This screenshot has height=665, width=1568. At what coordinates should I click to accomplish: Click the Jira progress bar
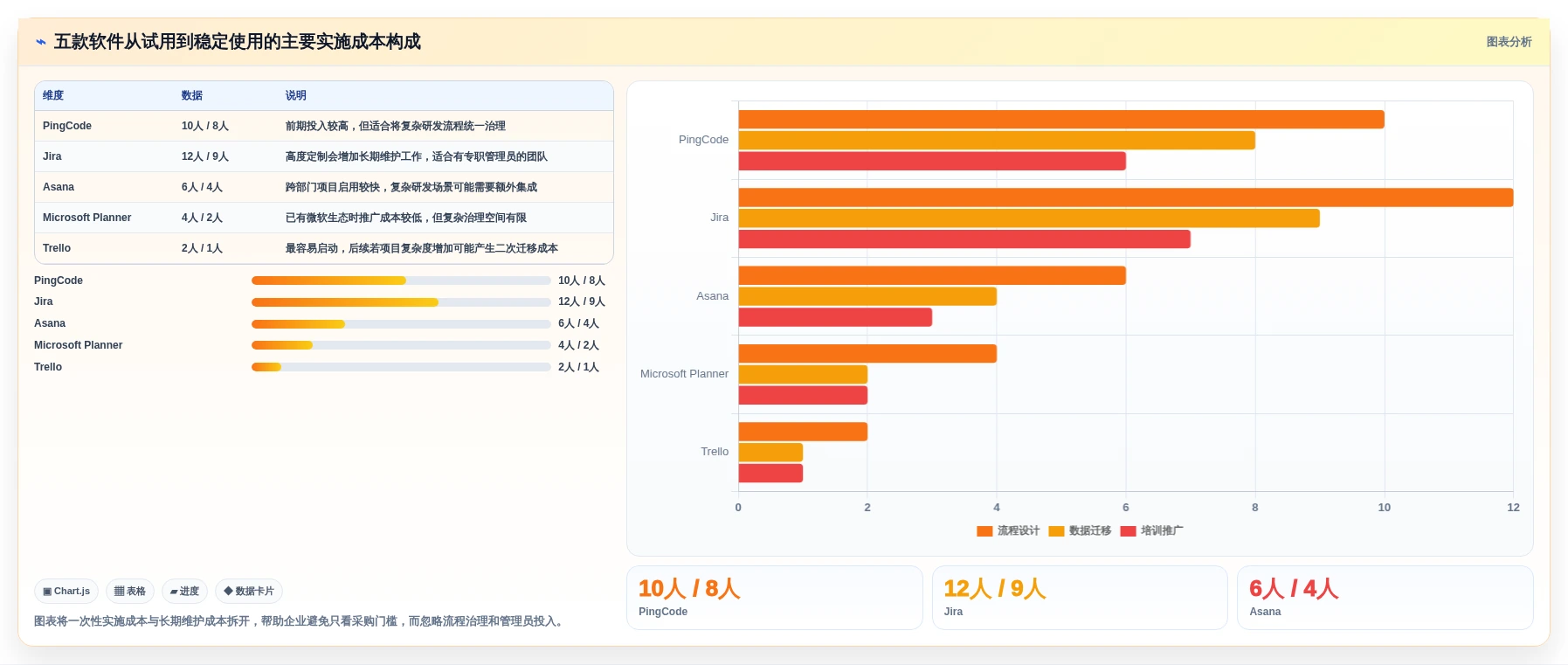point(401,302)
